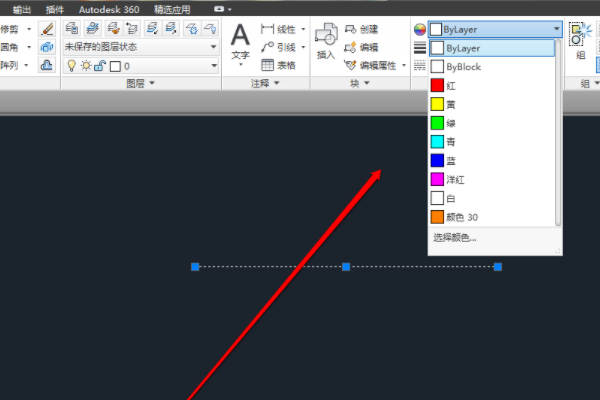Viewport: 600px width, 400px height.
Task: Expand the 图层 panel arrow
Action: 152,83
